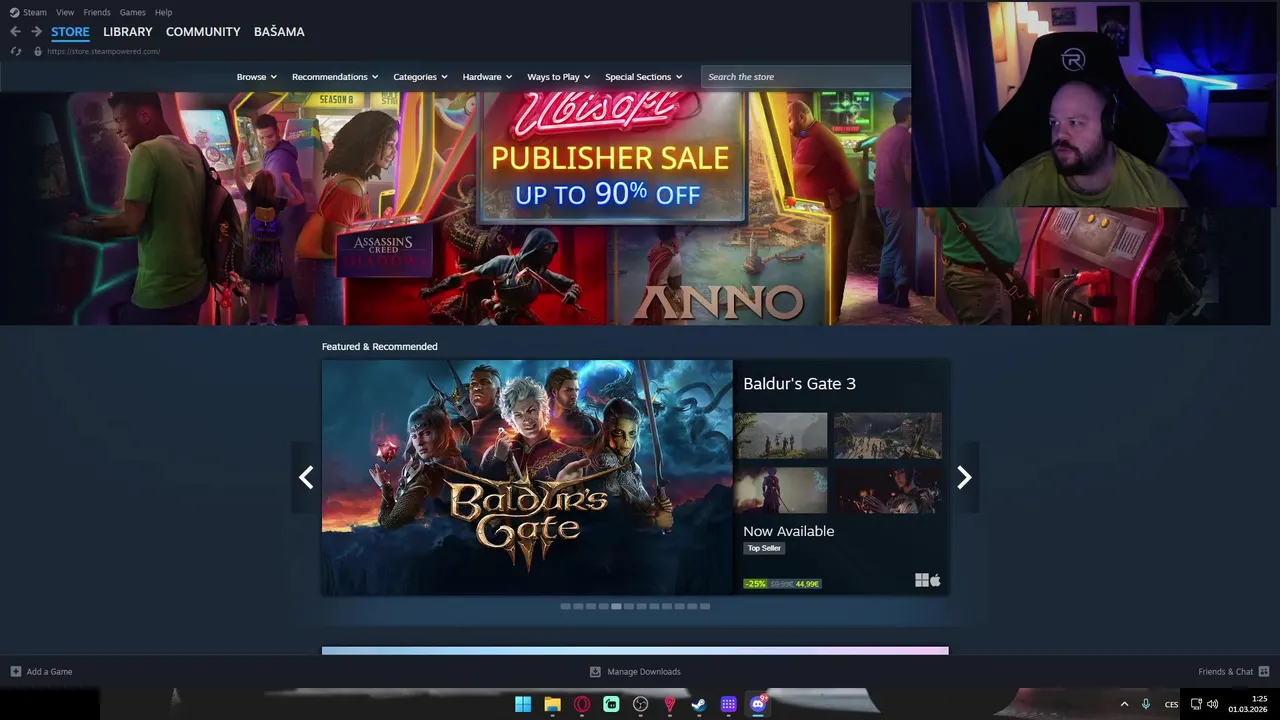
Task: Open the BAŠAMA profile tab
Action: point(279,32)
